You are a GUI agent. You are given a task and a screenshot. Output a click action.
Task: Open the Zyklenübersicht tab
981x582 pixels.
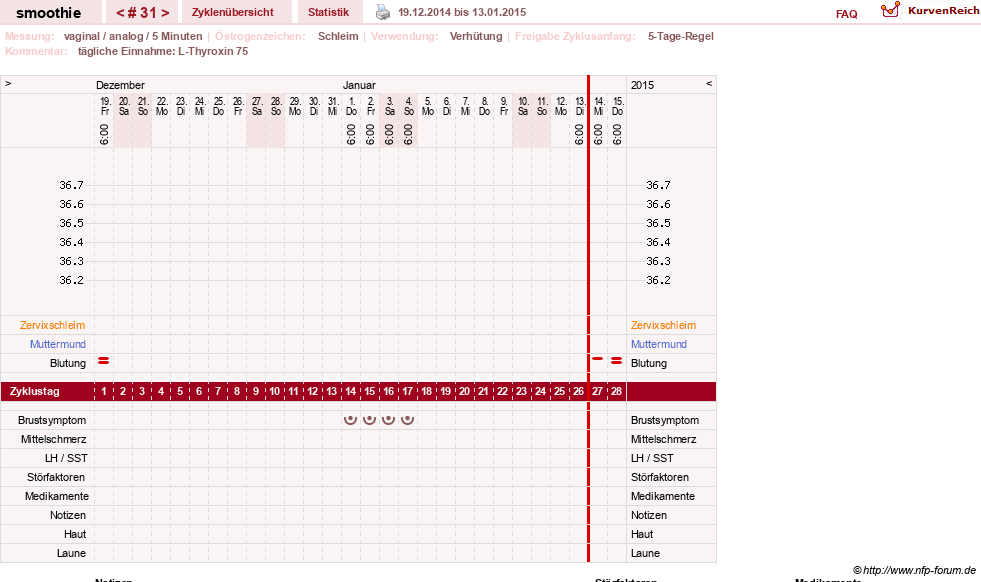coord(233,12)
